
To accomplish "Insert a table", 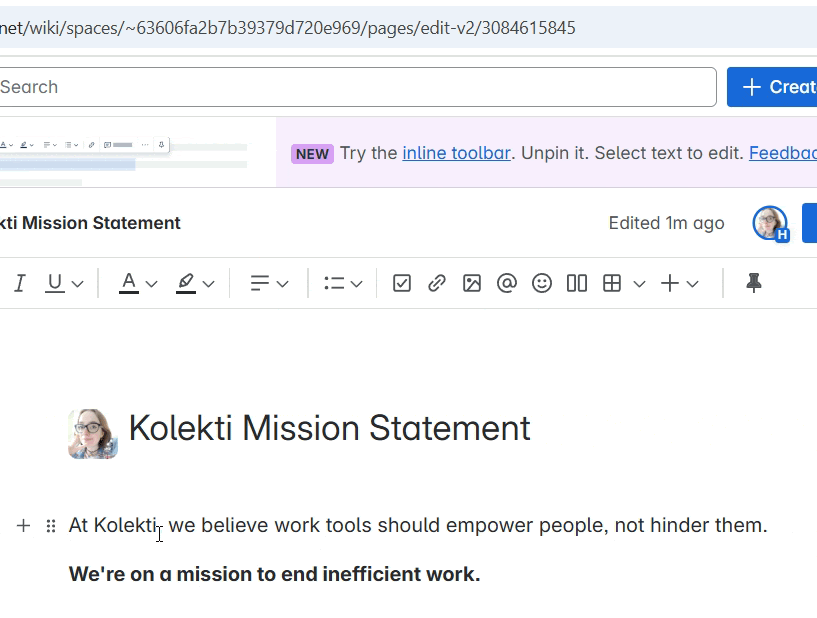I will (x=612, y=283).
